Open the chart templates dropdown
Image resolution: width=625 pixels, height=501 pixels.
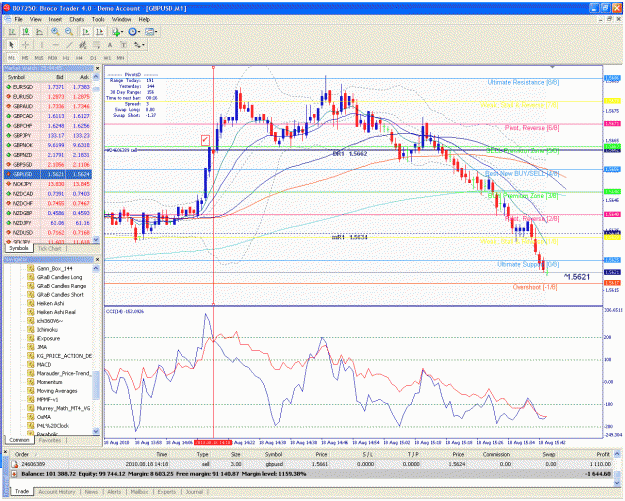pyautogui.click(x=151, y=31)
